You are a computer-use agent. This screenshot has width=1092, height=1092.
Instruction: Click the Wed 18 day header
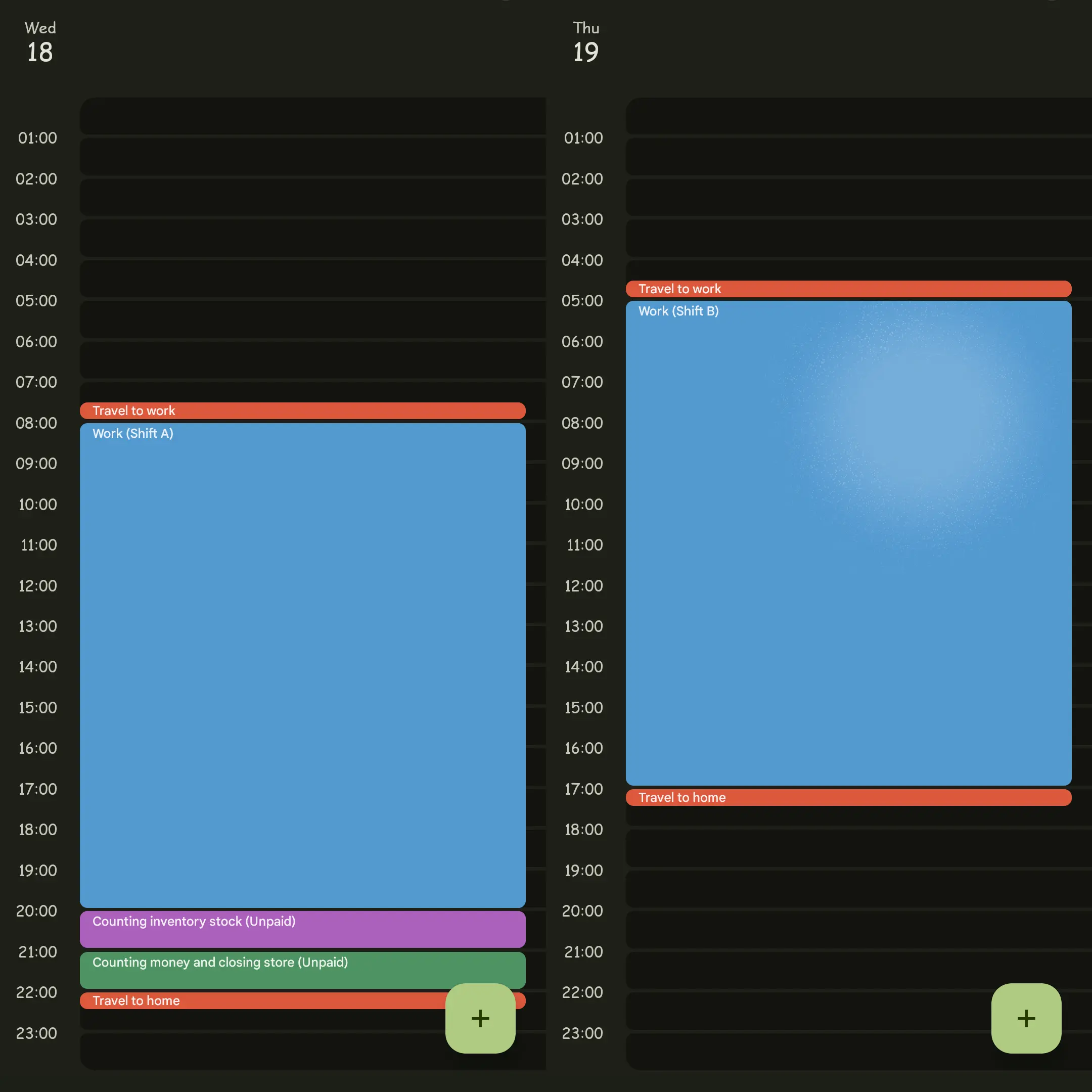pos(39,40)
